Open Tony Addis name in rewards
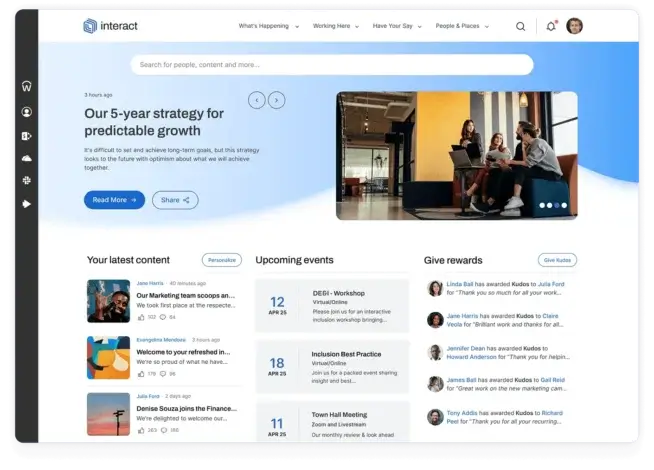The width and height of the screenshot is (654, 470). pyautogui.click(x=462, y=413)
